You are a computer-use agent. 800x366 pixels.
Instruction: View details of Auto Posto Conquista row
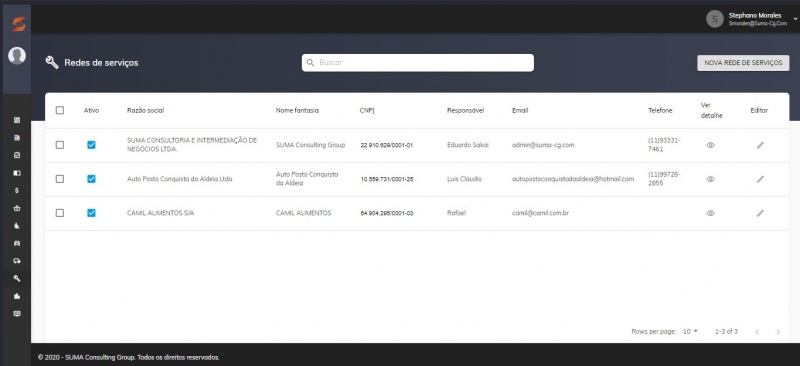(x=710, y=179)
